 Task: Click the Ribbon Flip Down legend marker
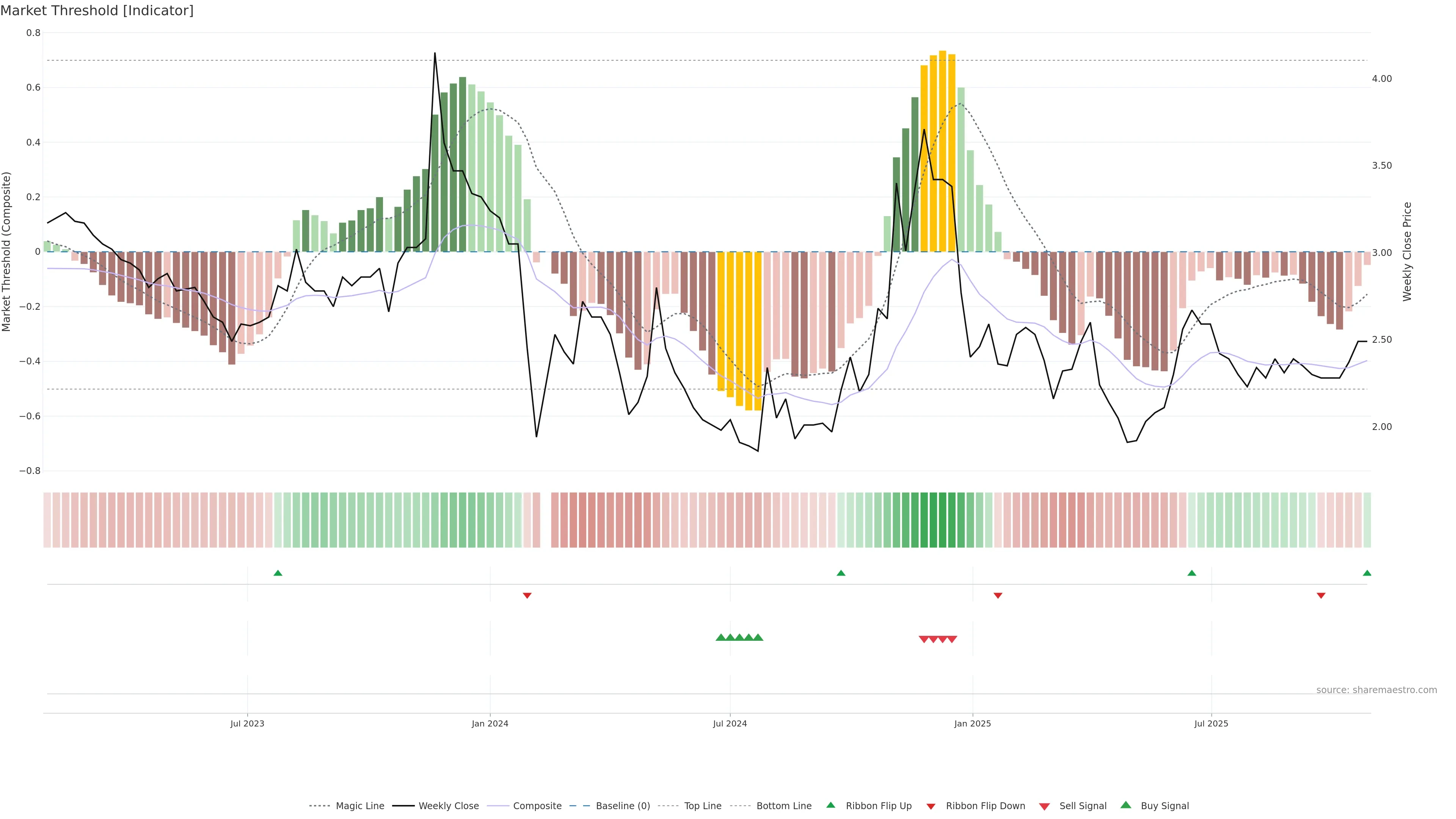pyautogui.click(x=931, y=806)
